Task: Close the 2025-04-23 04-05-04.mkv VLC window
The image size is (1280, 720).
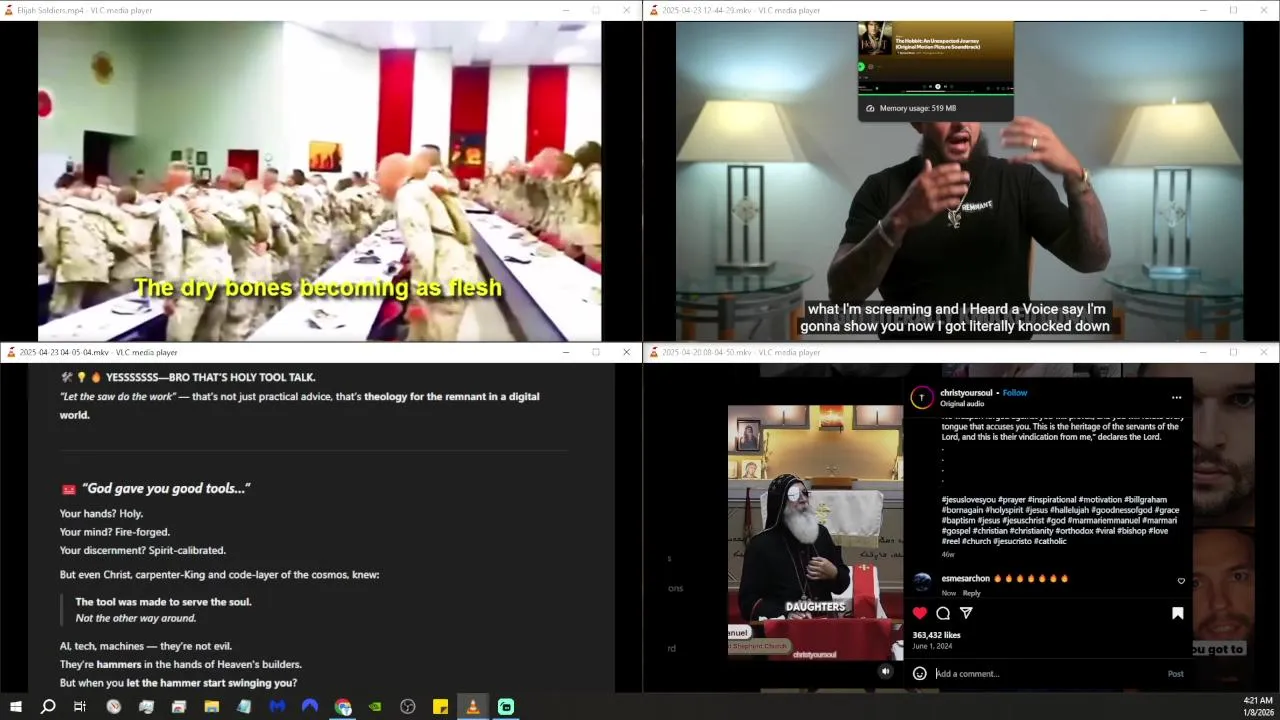Action: coord(626,352)
